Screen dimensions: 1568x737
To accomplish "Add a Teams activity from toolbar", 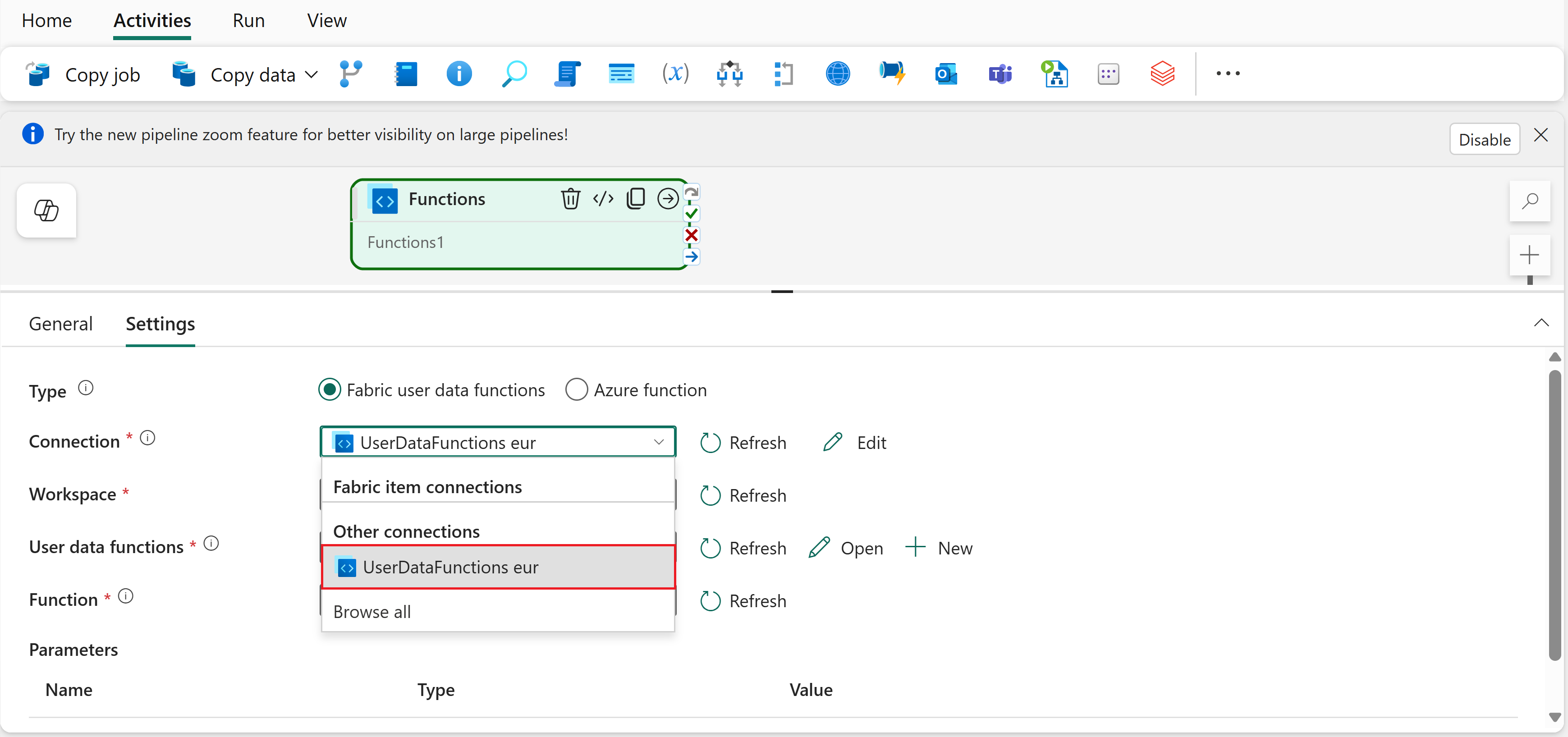I will coord(999,74).
